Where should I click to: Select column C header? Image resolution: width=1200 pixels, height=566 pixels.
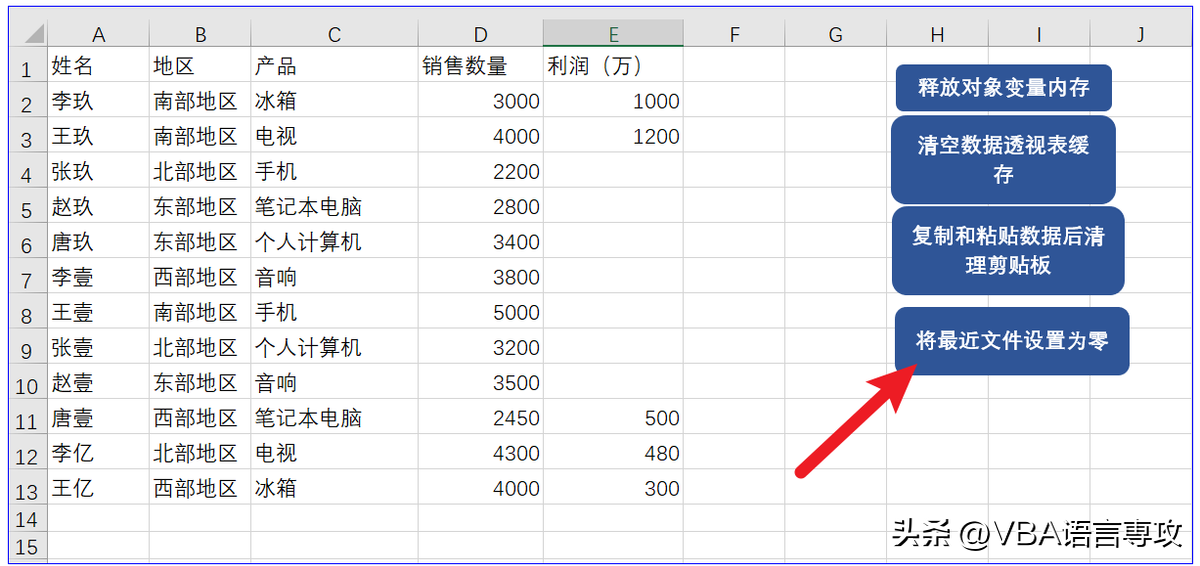click(x=334, y=35)
